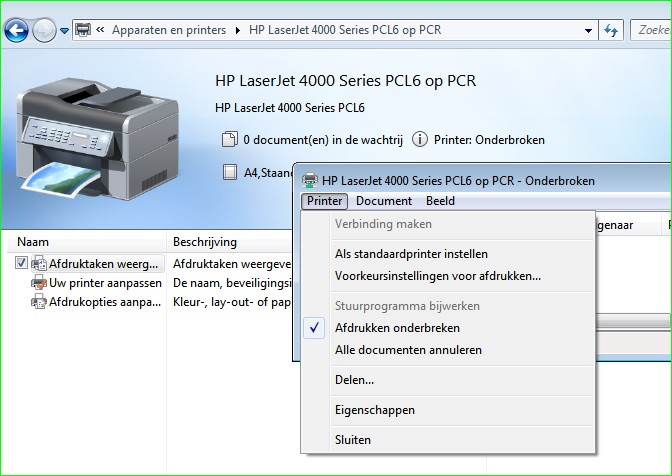The height and width of the screenshot is (476, 672).
Task: Click the document queue page icon
Action: (x=230, y=139)
